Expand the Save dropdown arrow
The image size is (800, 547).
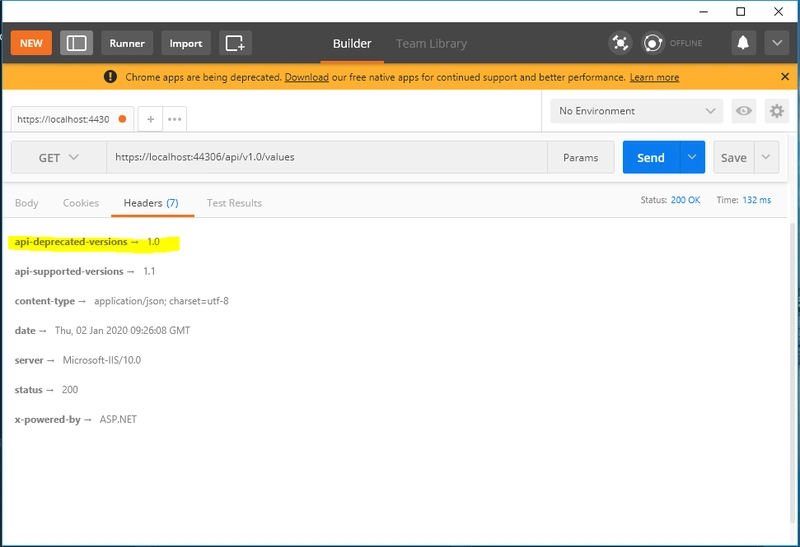766,157
